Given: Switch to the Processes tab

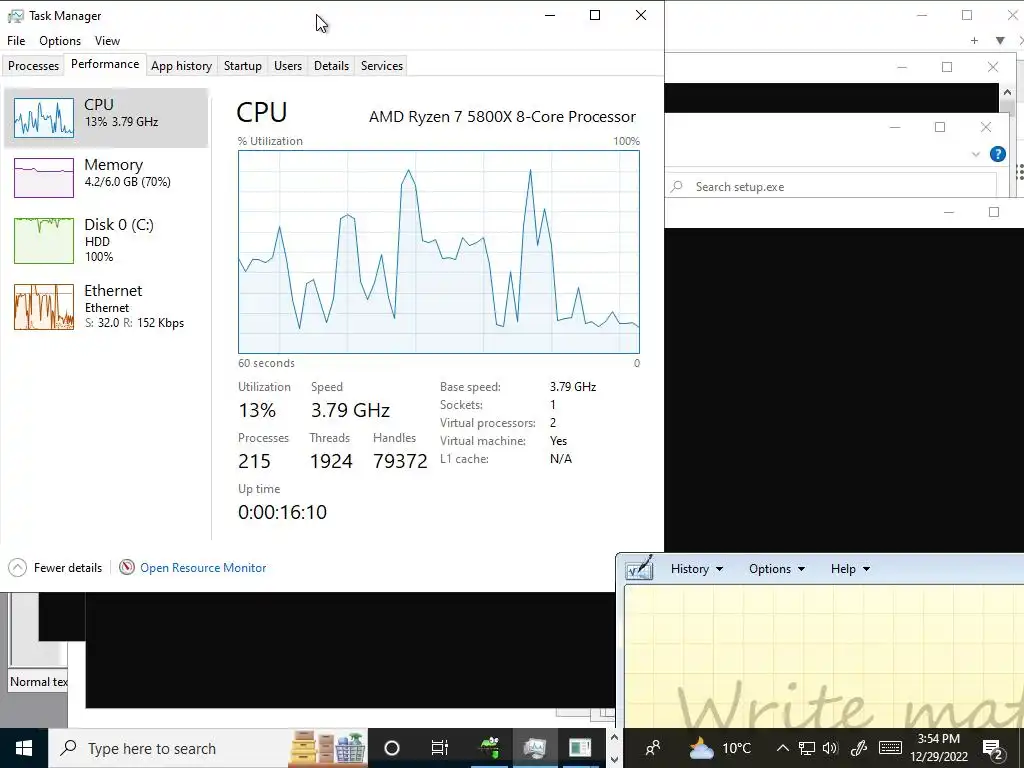Looking at the screenshot, I should pyautogui.click(x=33, y=66).
